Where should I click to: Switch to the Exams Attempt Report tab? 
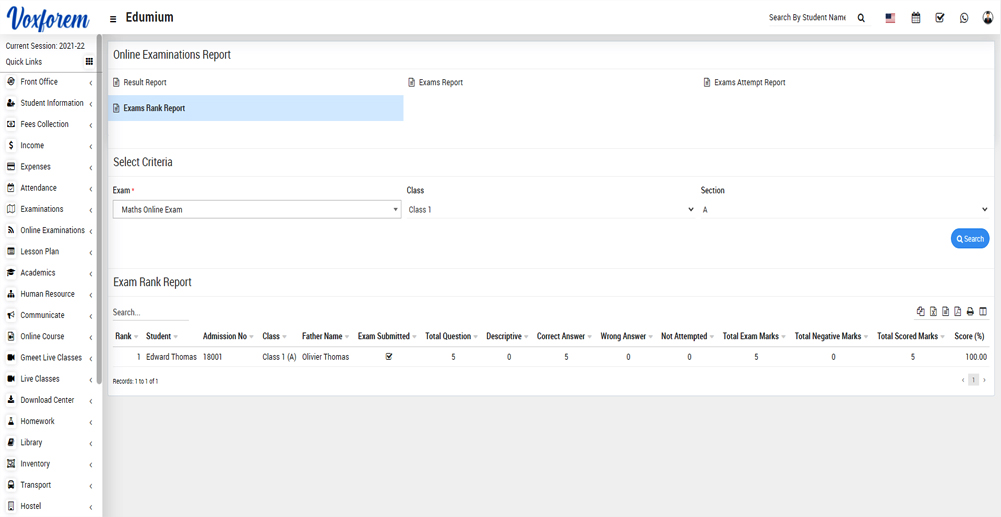click(749, 83)
